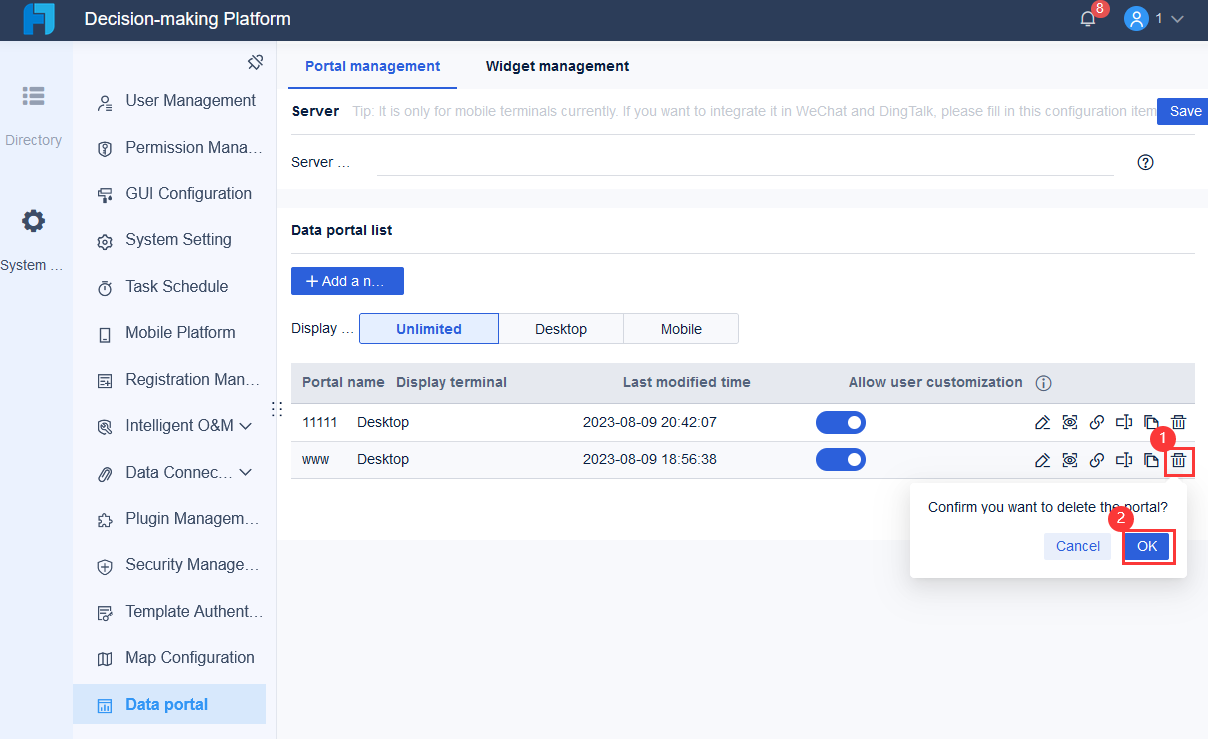The height and width of the screenshot is (739, 1208).
Task: Click the Add a new portal button
Action: (347, 281)
